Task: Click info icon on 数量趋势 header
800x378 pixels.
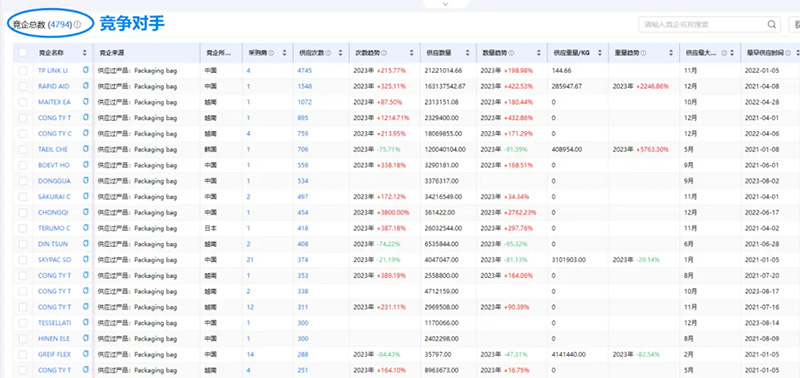Action: point(511,53)
